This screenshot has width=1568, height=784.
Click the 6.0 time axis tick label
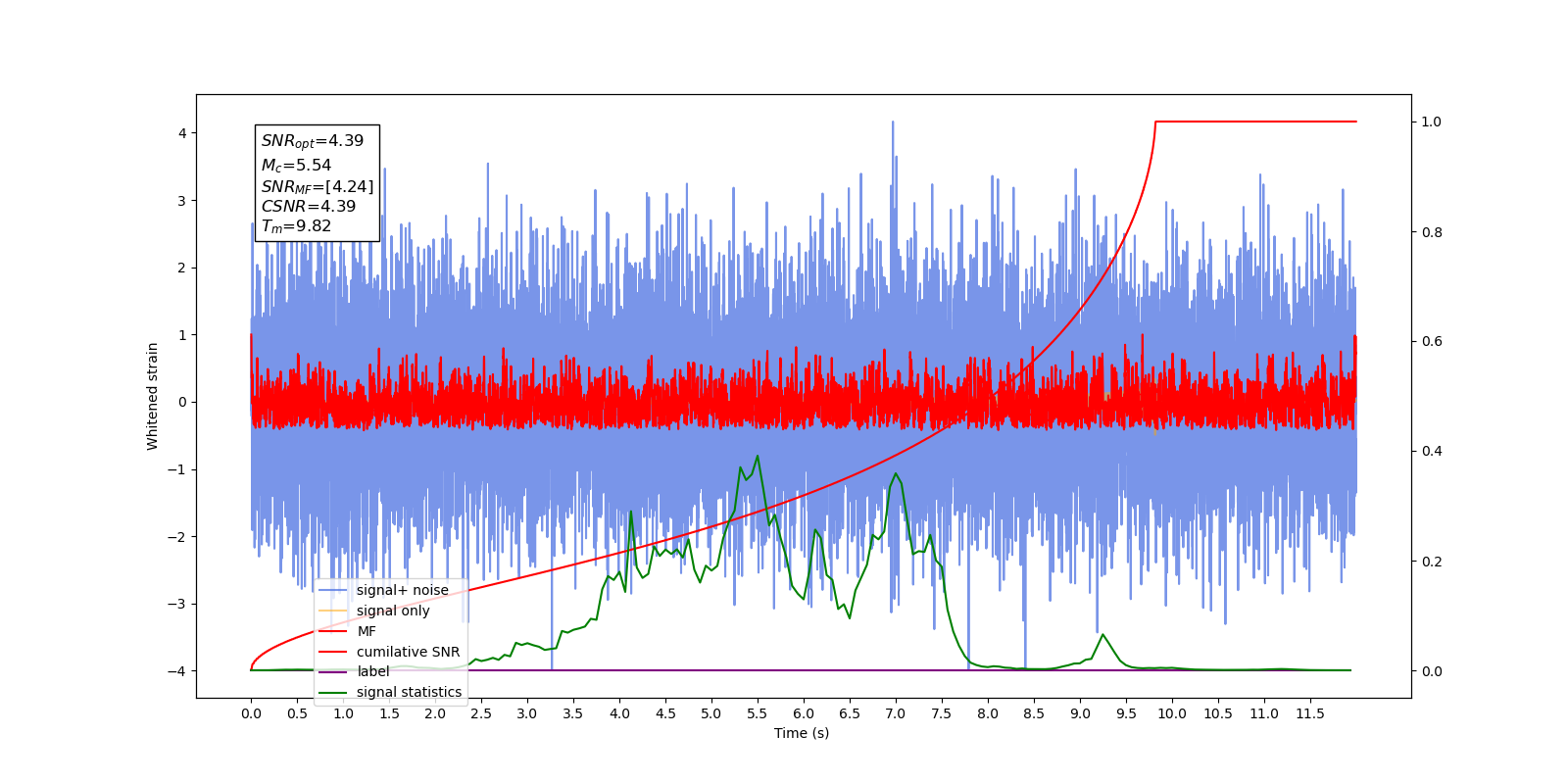(804, 713)
